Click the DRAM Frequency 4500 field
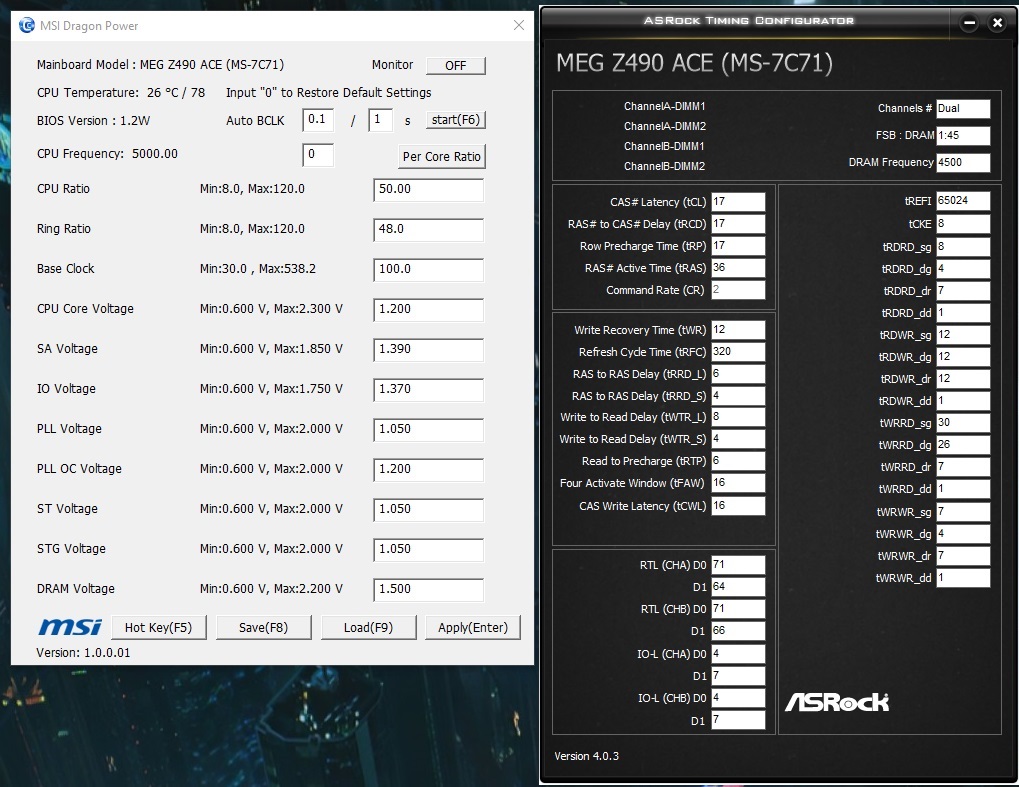 click(963, 162)
